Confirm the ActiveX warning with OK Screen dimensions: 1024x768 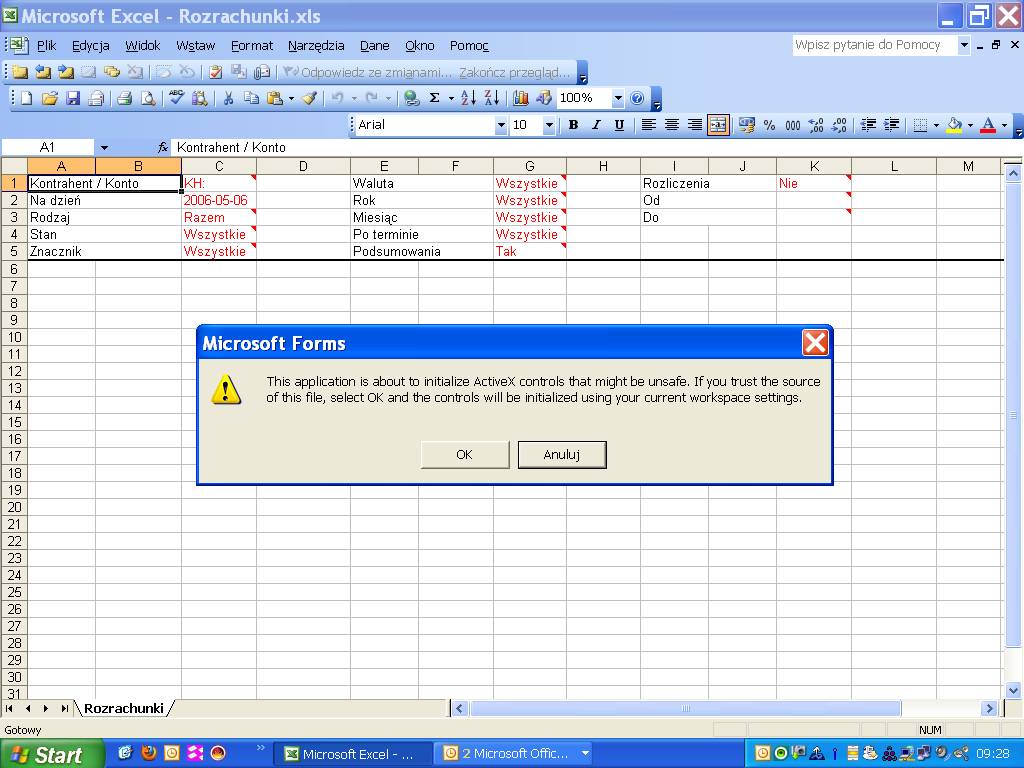point(464,455)
